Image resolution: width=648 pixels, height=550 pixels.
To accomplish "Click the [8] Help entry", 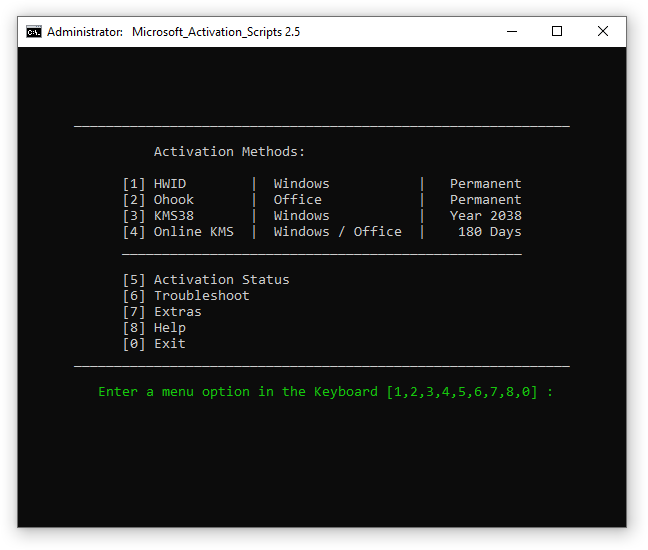I will [x=154, y=328].
